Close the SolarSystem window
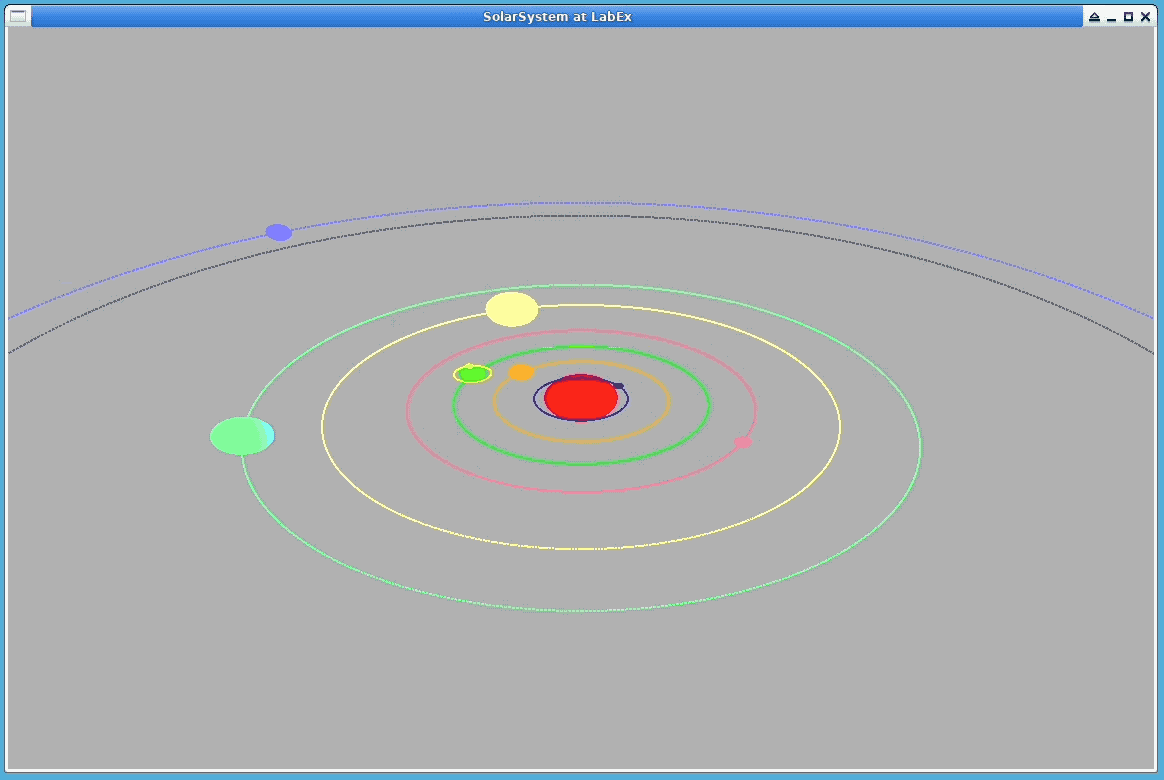This screenshot has width=1164, height=780. coord(1146,17)
